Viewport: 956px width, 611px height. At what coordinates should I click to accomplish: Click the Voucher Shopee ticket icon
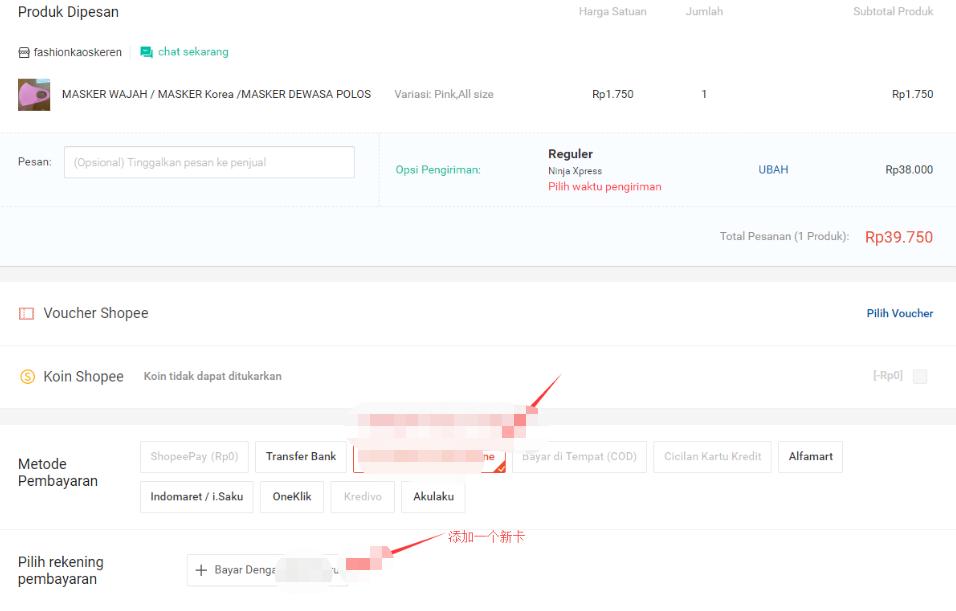[x=26, y=313]
